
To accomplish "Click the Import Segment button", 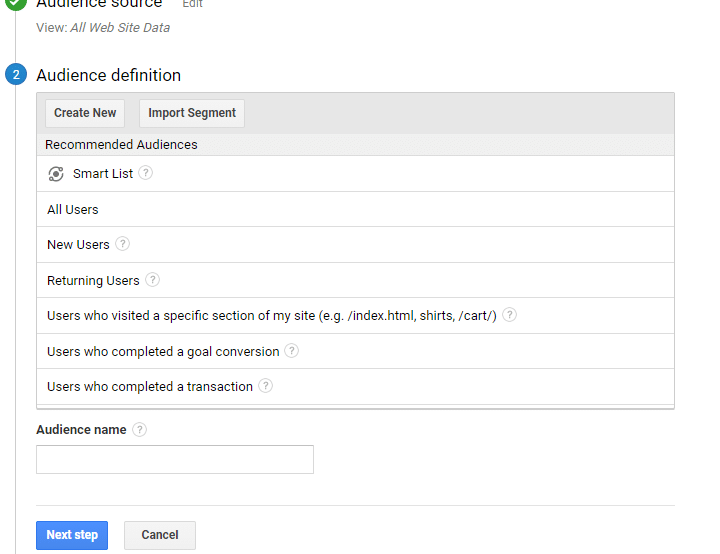I will pos(192,113).
